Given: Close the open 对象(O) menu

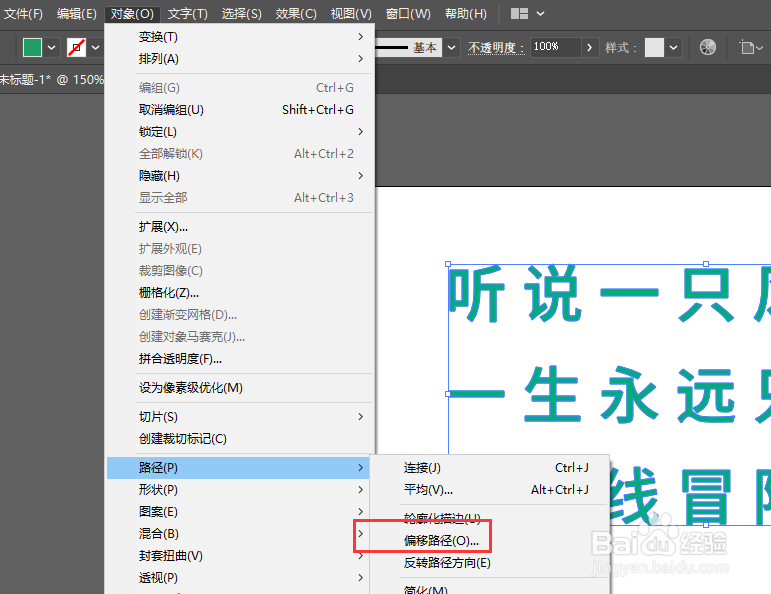Looking at the screenshot, I should click(132, 14).
